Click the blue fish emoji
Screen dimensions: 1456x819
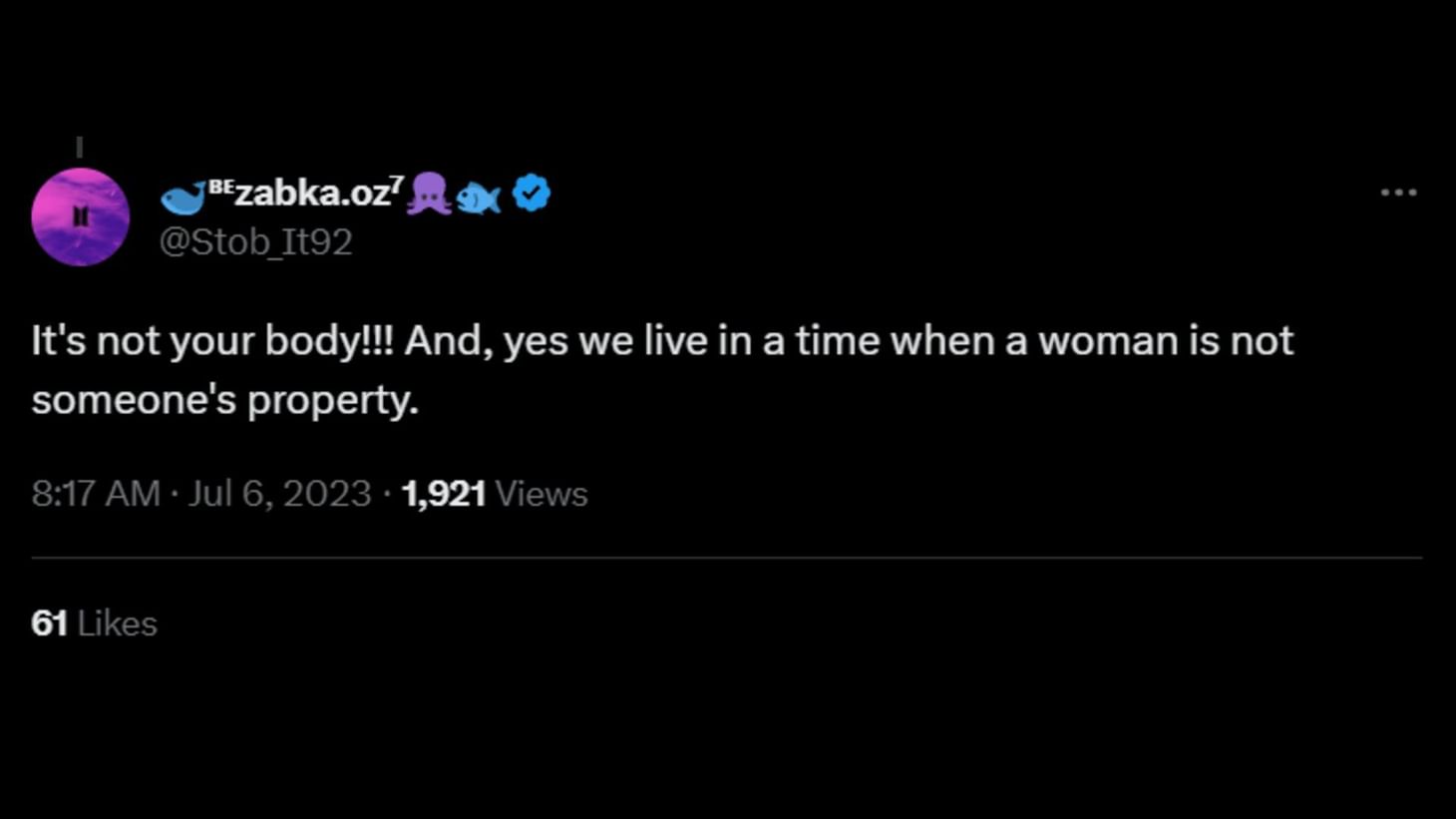coord(479,199)
